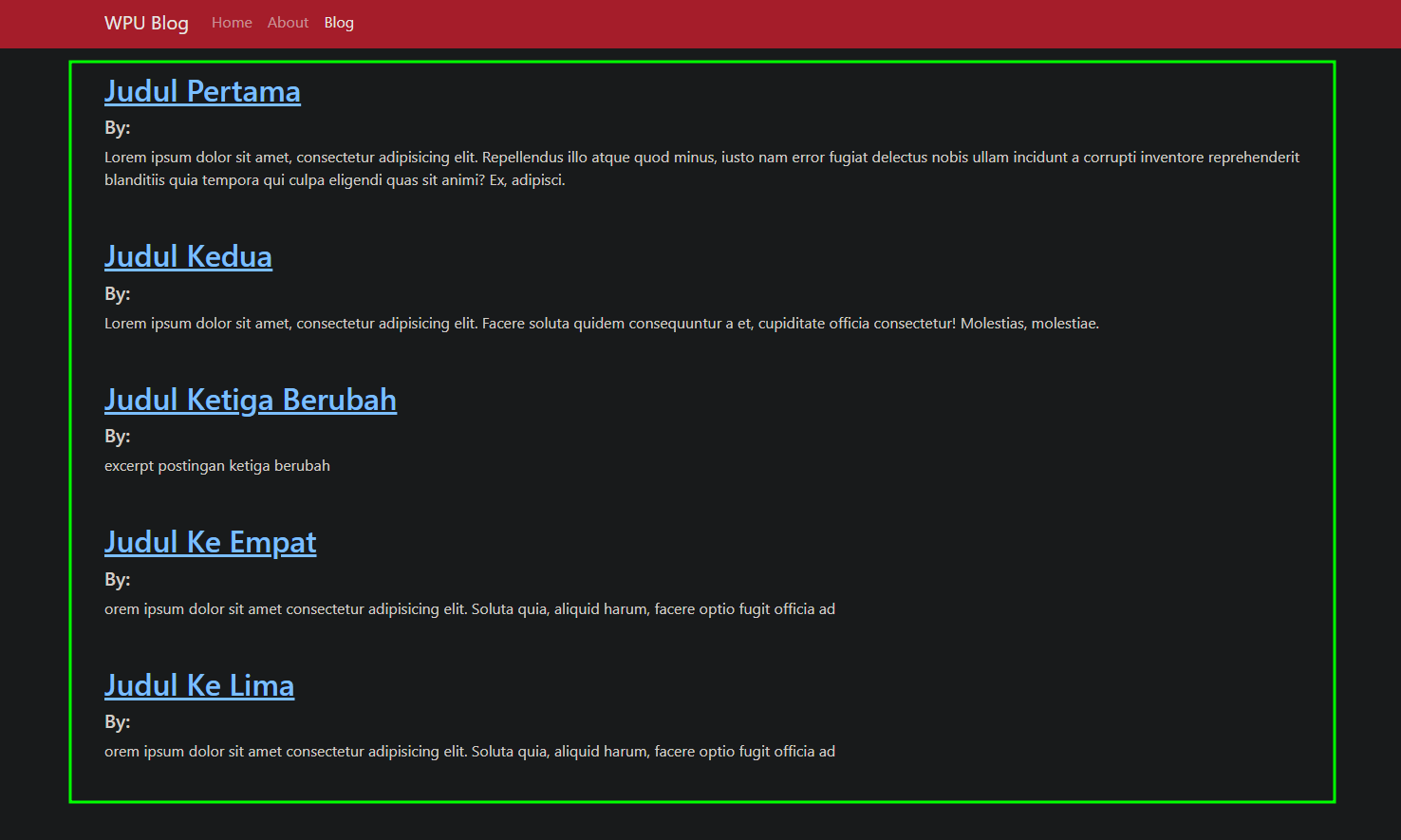Click the By: label under Judul Kedua
The width and height of the screenshot is (1401, 840).
[x=118, y=294]
